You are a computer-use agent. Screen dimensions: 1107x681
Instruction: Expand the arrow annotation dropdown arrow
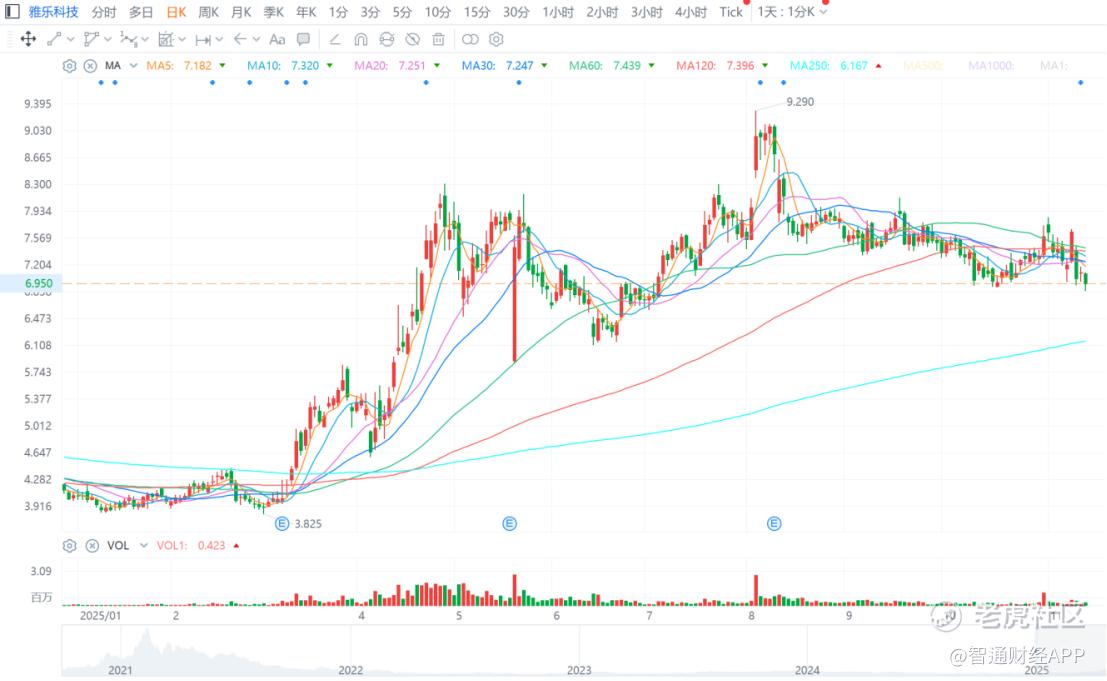click(256, 40)
